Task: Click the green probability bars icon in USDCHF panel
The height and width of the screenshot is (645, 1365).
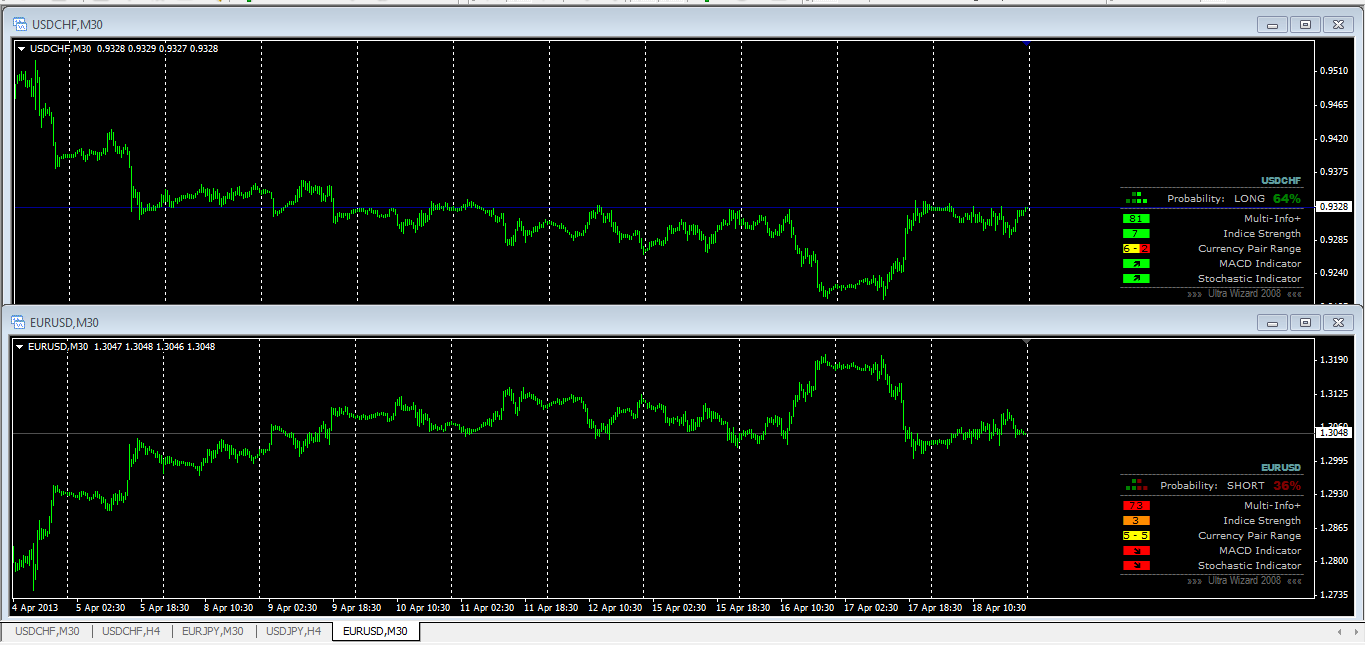Action: pyautogui.click(x=1135, y=198)
